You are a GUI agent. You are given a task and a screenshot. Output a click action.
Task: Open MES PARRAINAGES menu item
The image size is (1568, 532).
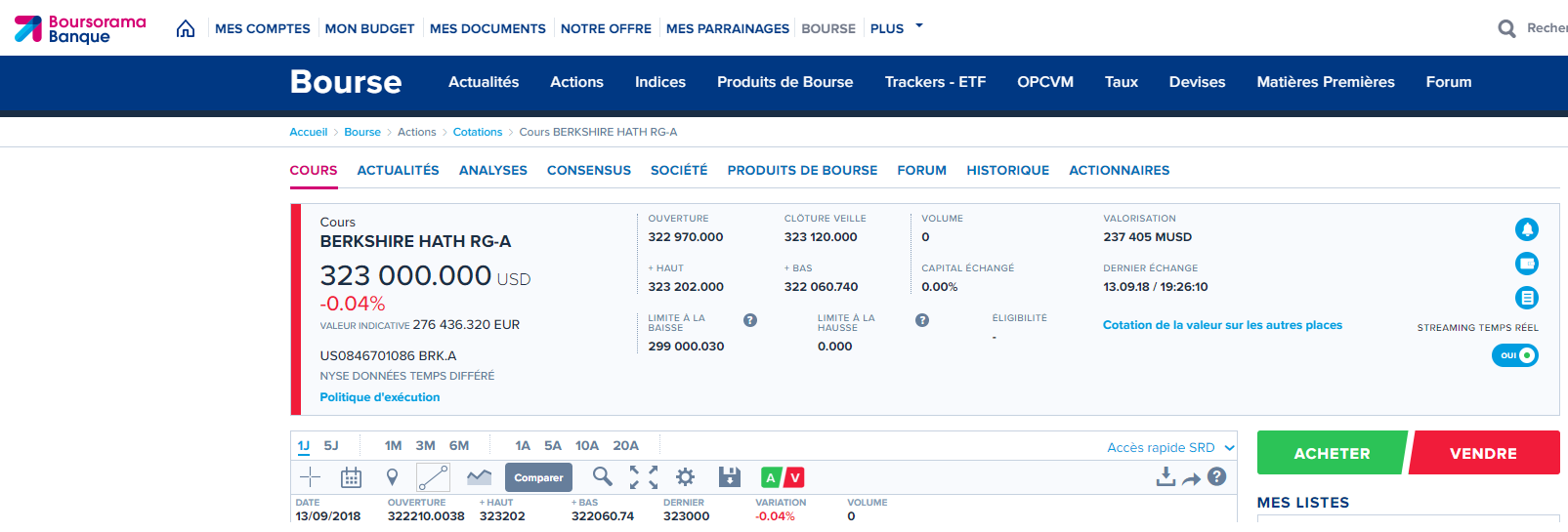728,29
